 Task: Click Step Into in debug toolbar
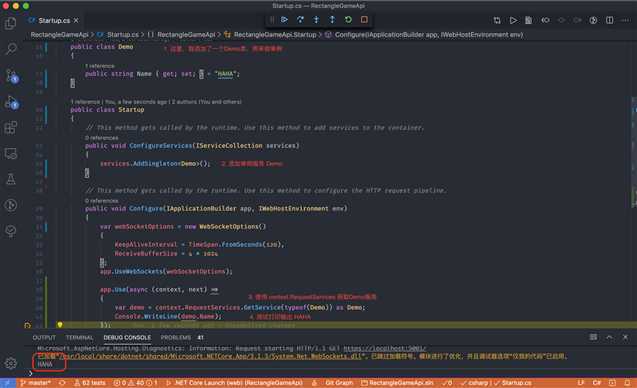pos(316,20)
